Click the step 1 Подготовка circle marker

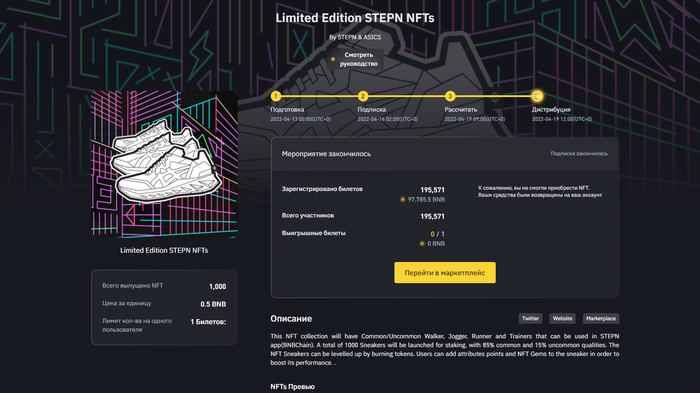click(x=276, y=96)
